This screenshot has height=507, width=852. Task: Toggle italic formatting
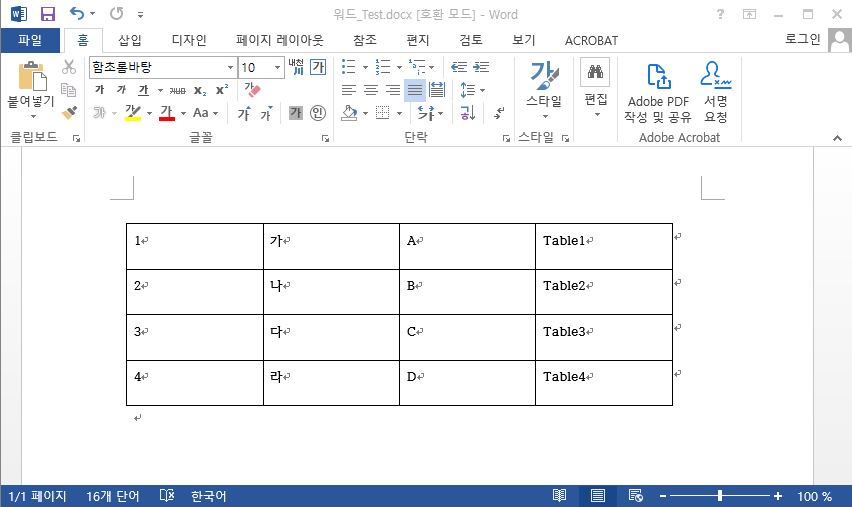pyautogui.click(x=121, y=90)
